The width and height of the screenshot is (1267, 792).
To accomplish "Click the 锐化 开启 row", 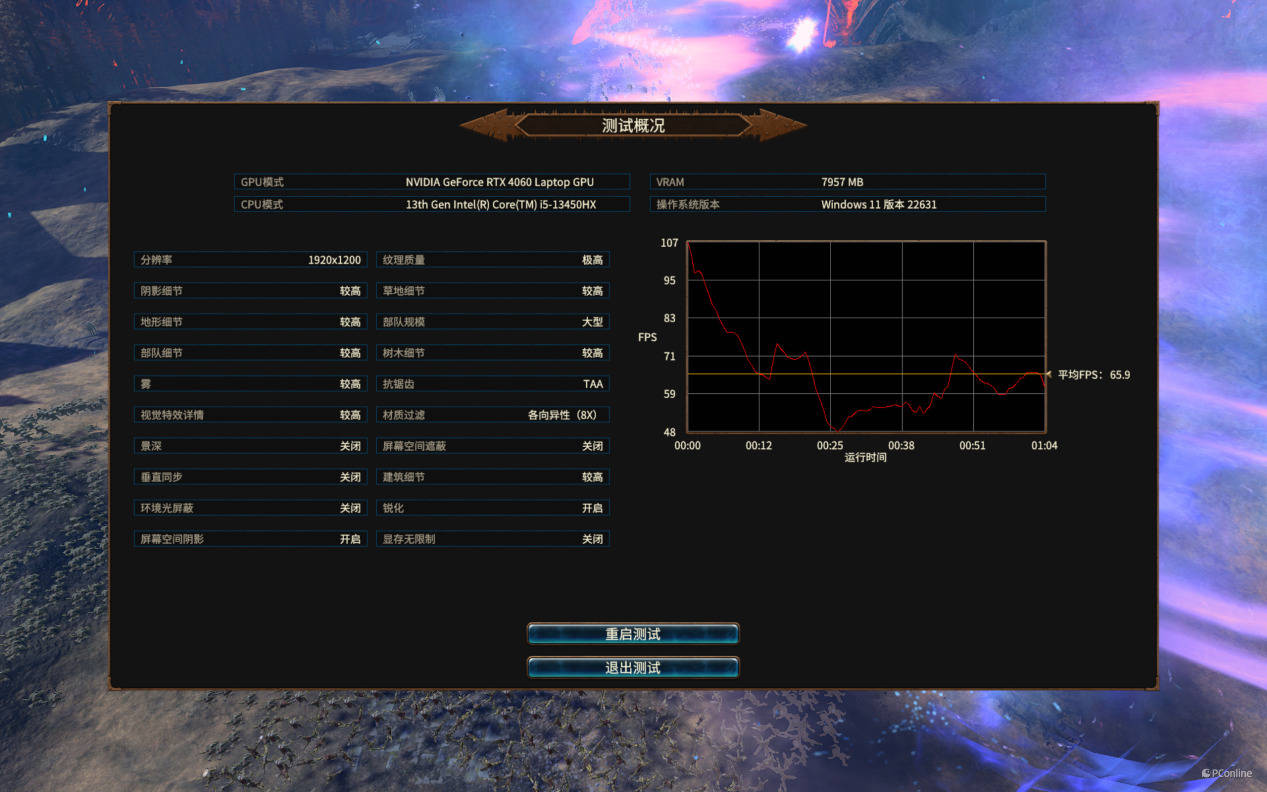I will point(493,508).
